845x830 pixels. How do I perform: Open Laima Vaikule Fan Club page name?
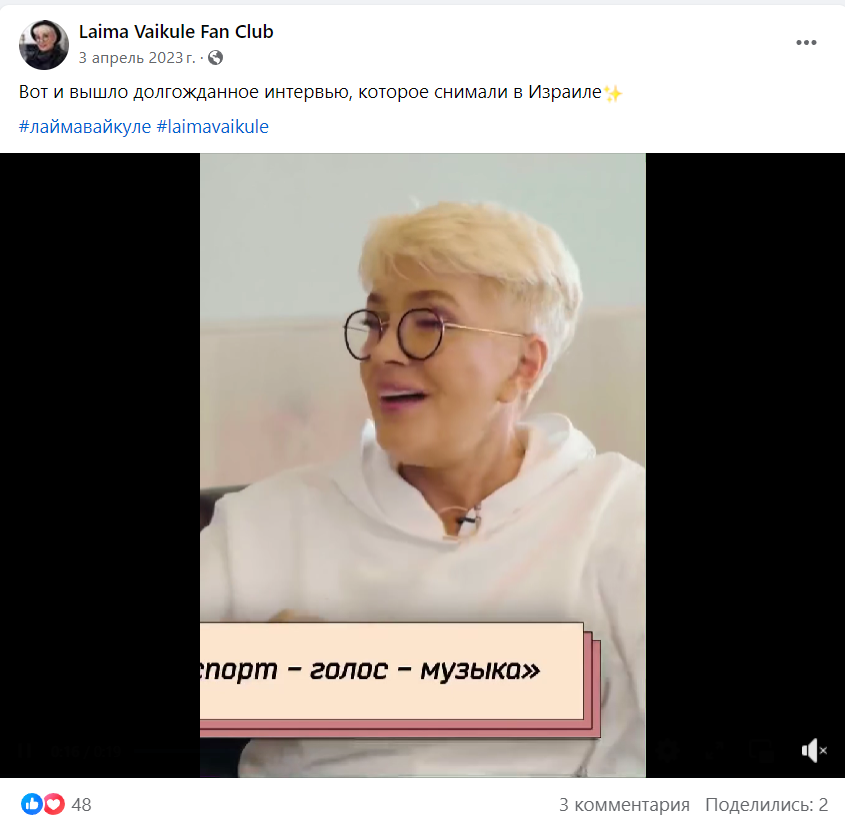[176, 32]
